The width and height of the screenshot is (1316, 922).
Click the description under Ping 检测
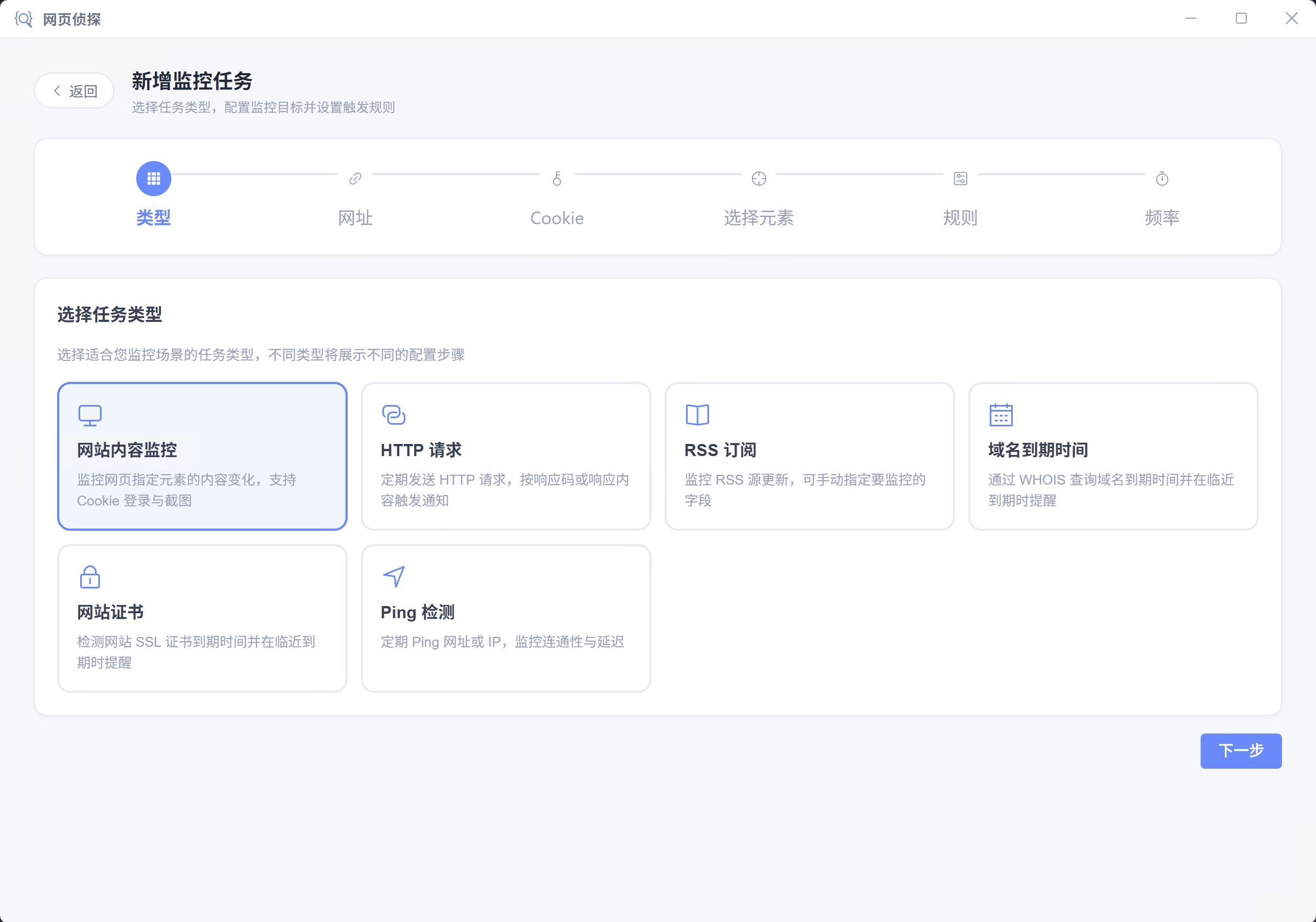pyautogui.click(x=502, y=642)
